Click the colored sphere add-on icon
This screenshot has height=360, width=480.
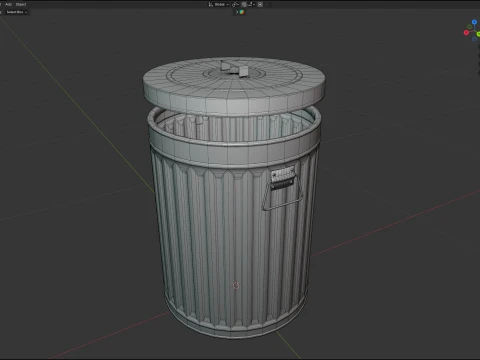click(242, 12)
